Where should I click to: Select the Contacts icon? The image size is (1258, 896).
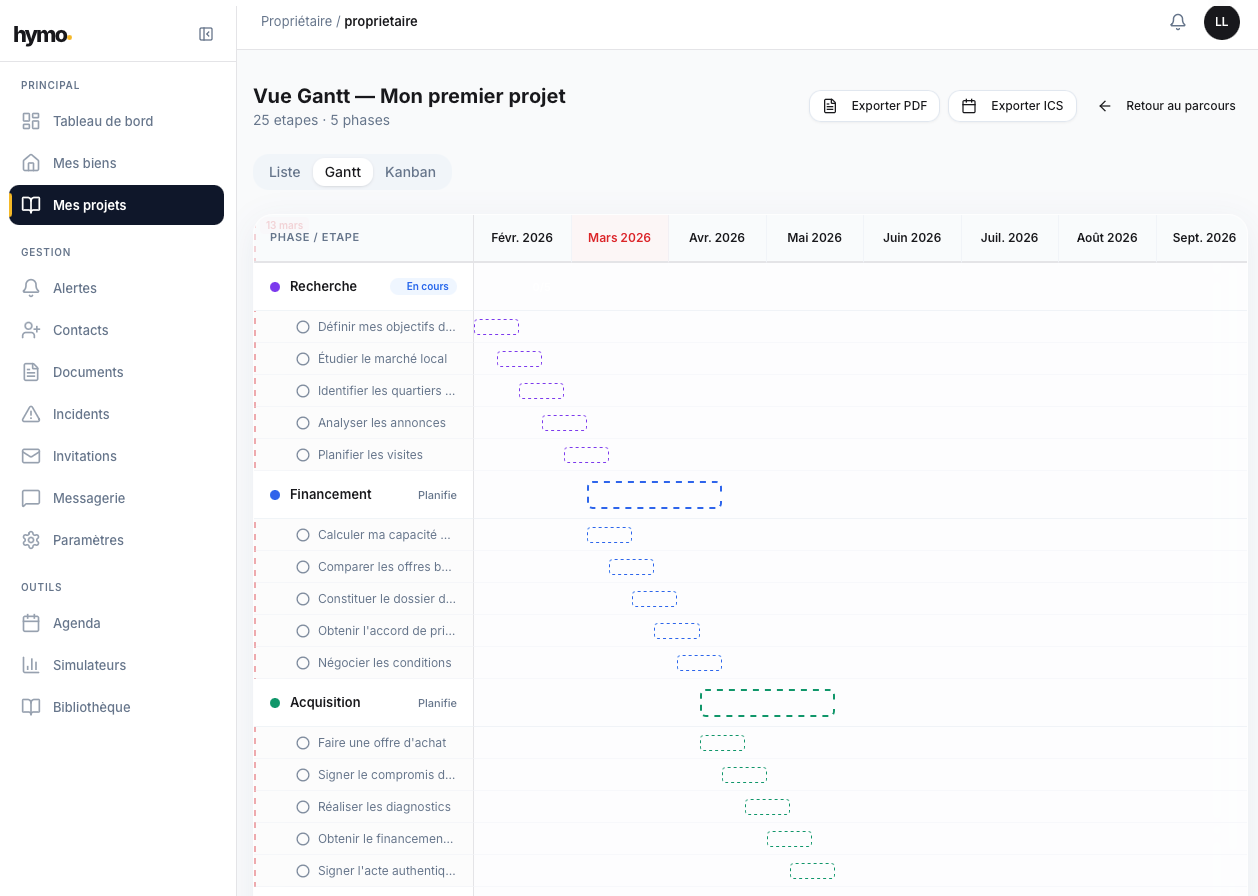(x=30, y=330)
